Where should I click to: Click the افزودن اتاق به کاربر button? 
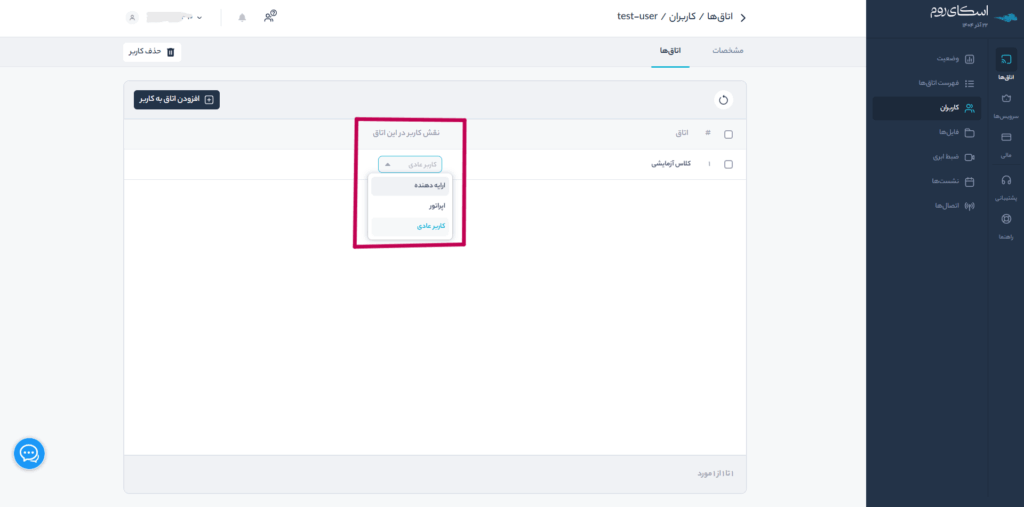coord(177,100)
